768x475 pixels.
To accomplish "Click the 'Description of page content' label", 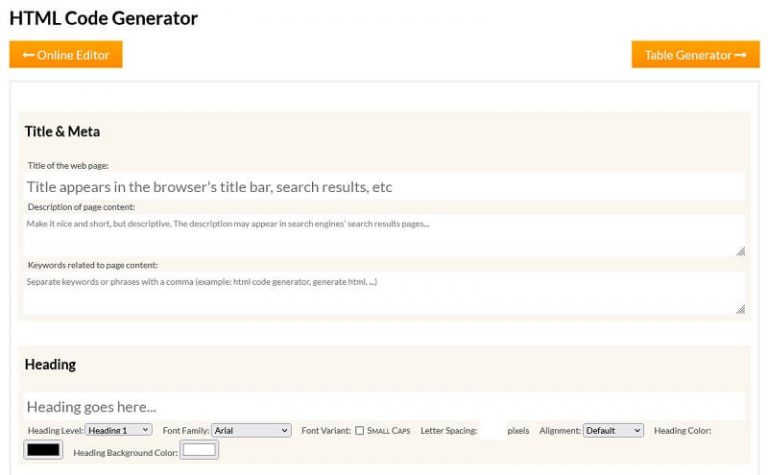I will click(88, 207).
